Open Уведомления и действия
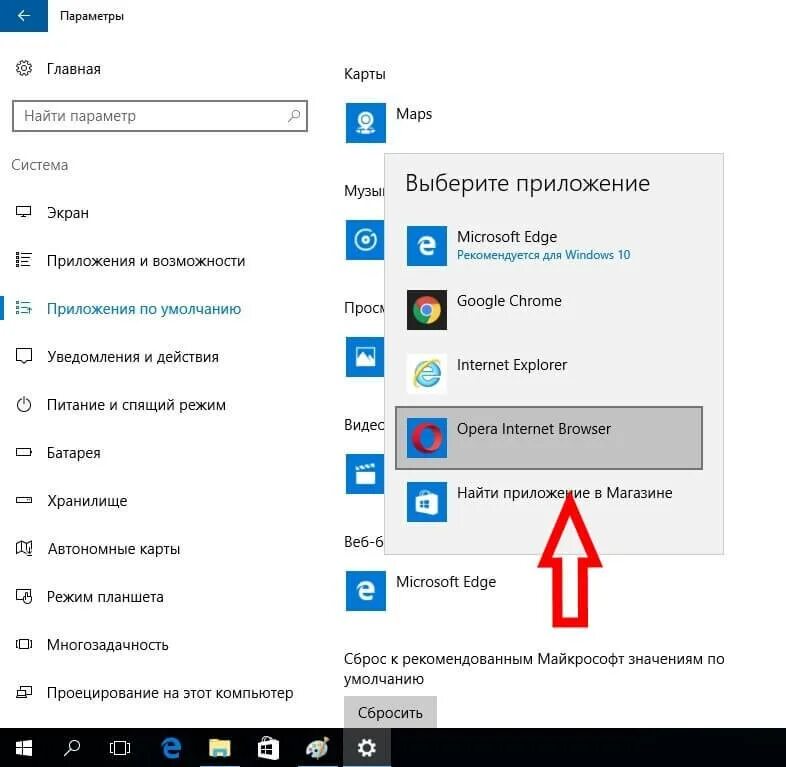 (x=133, y=357)
